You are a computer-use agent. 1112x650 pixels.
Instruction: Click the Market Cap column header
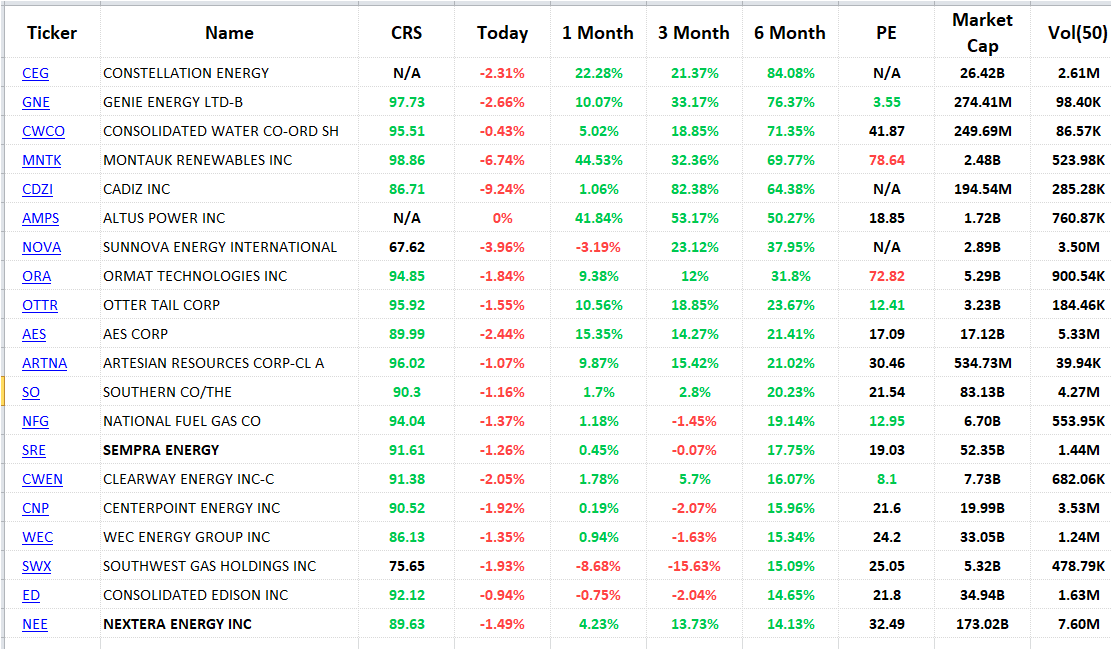[982, 33]
